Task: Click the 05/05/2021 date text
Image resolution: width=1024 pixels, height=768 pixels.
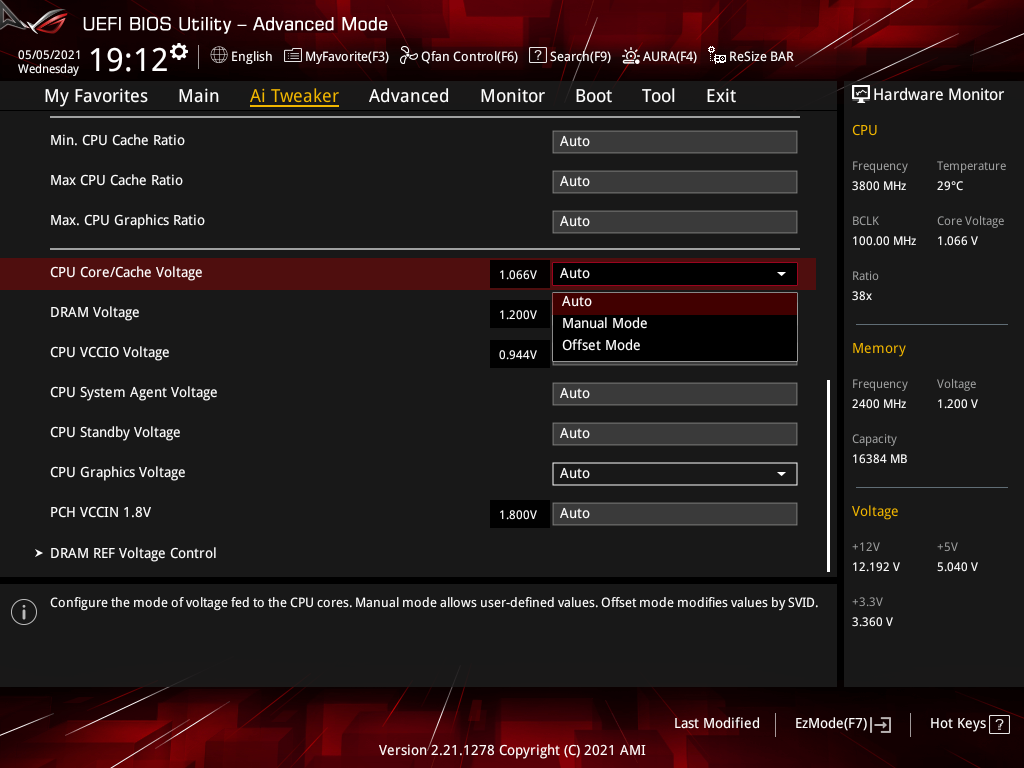Action: (49, 54)
